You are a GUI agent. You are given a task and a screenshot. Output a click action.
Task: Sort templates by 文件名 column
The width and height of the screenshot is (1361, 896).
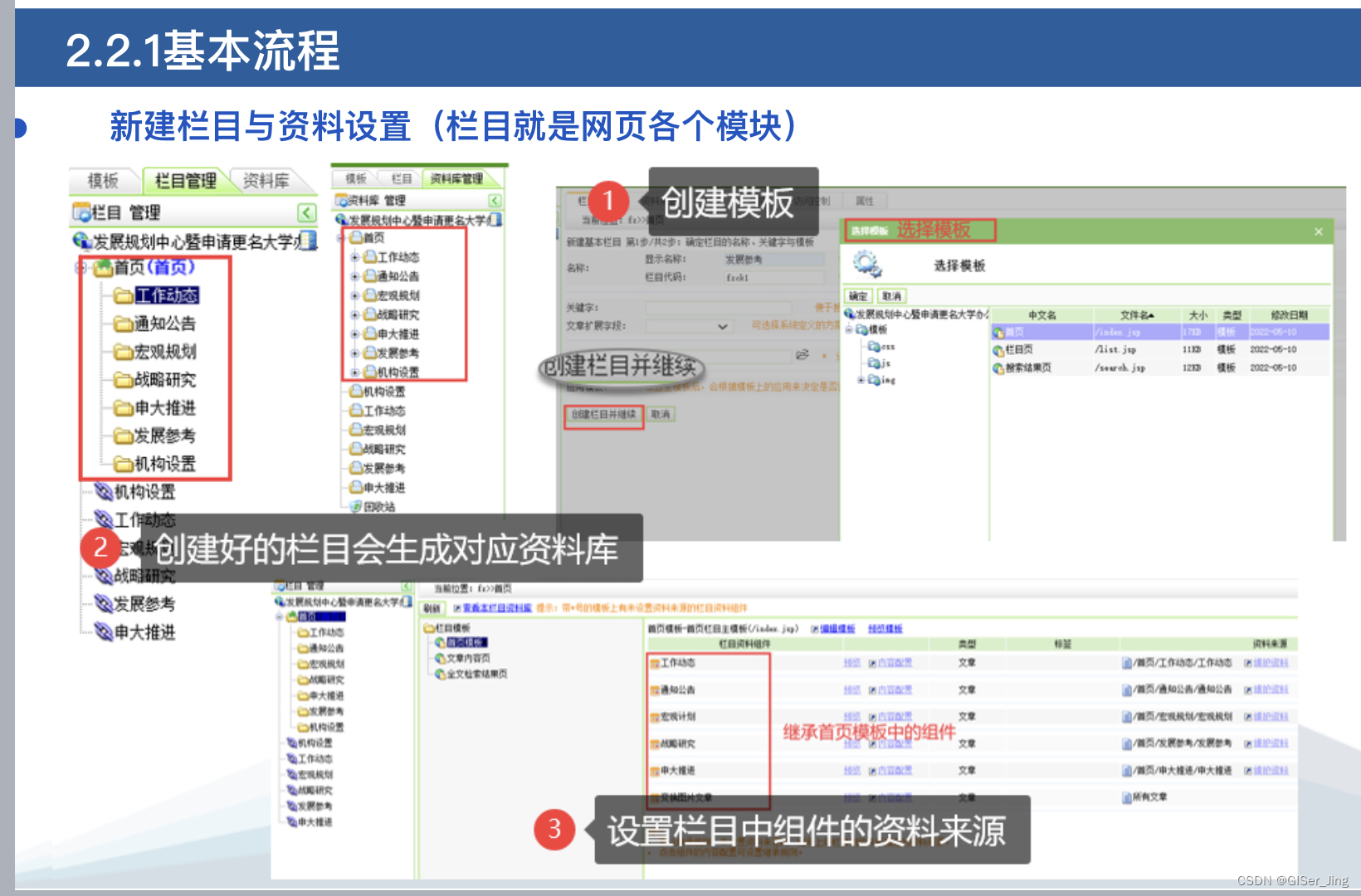pyautogui.click(x=1136, y=315)
